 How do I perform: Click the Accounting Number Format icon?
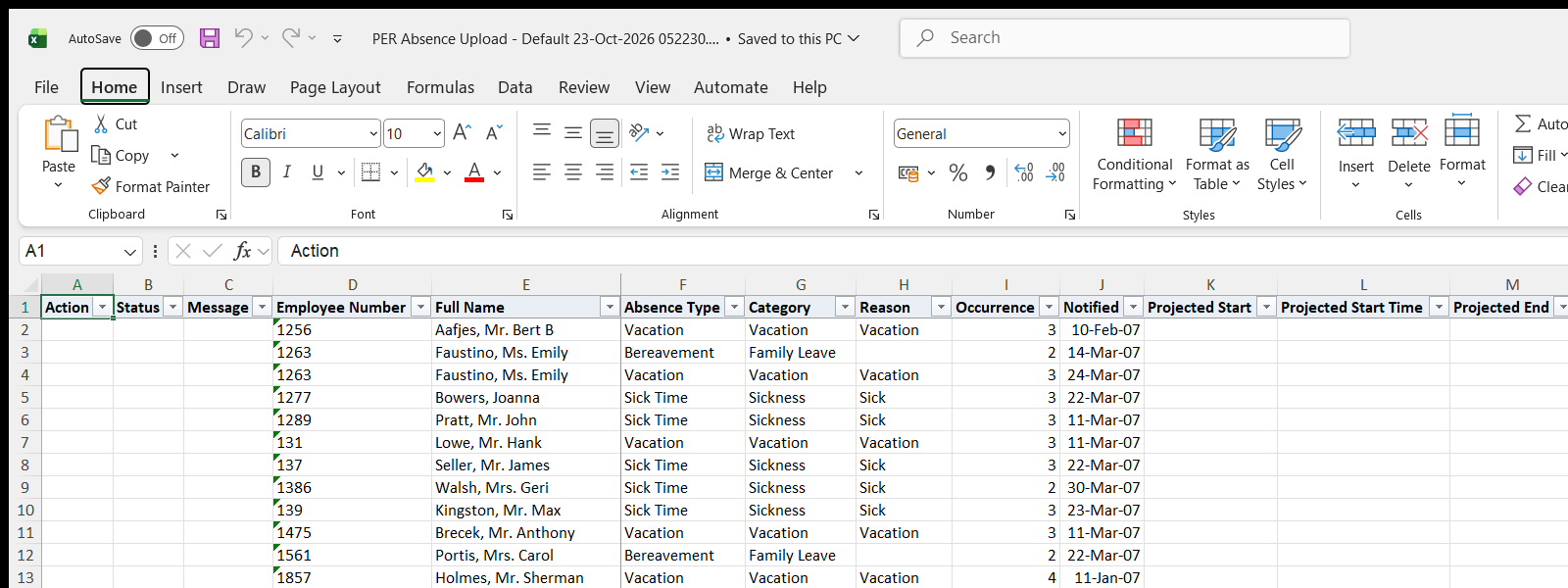908,173
